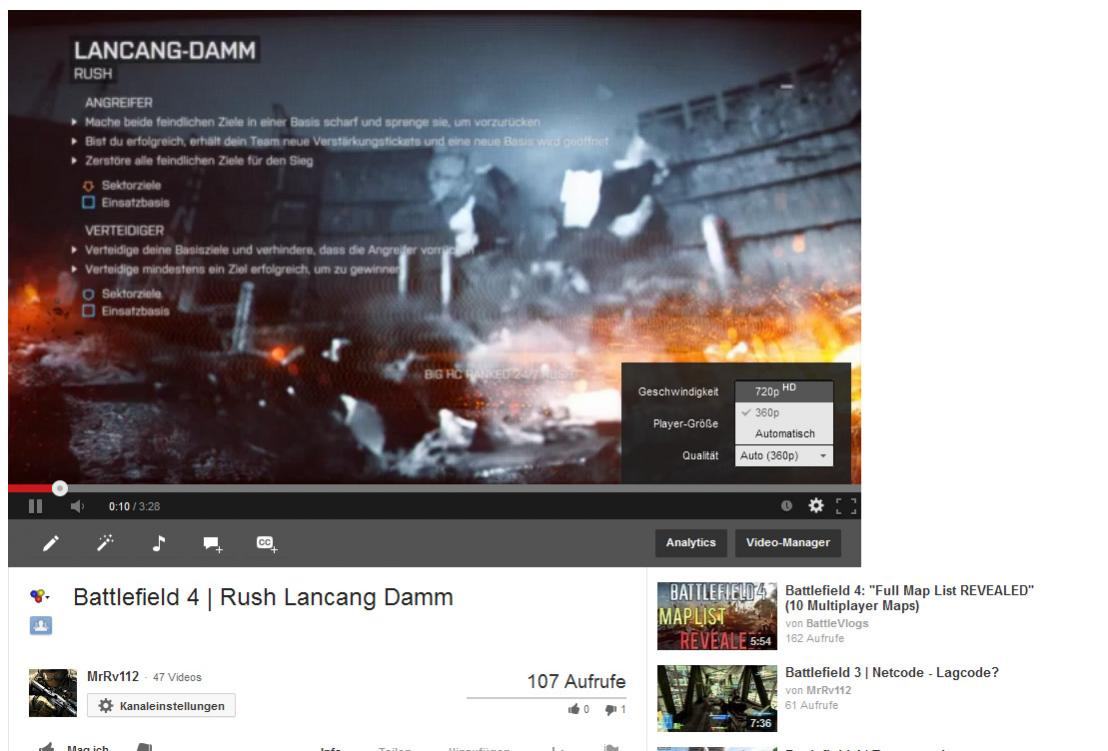
Task: Open Analytics for this video
Action: pyautogui.click(x=690, y=543)
